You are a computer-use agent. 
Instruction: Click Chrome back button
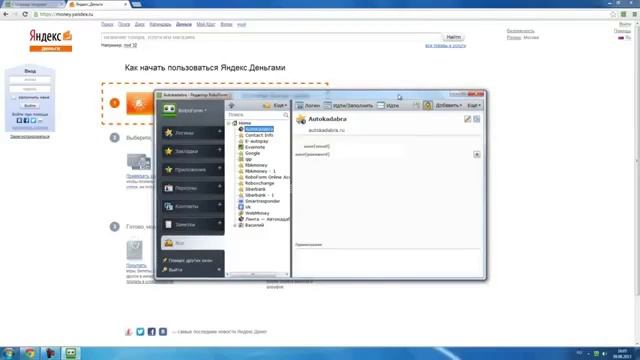tap(6, 14)
